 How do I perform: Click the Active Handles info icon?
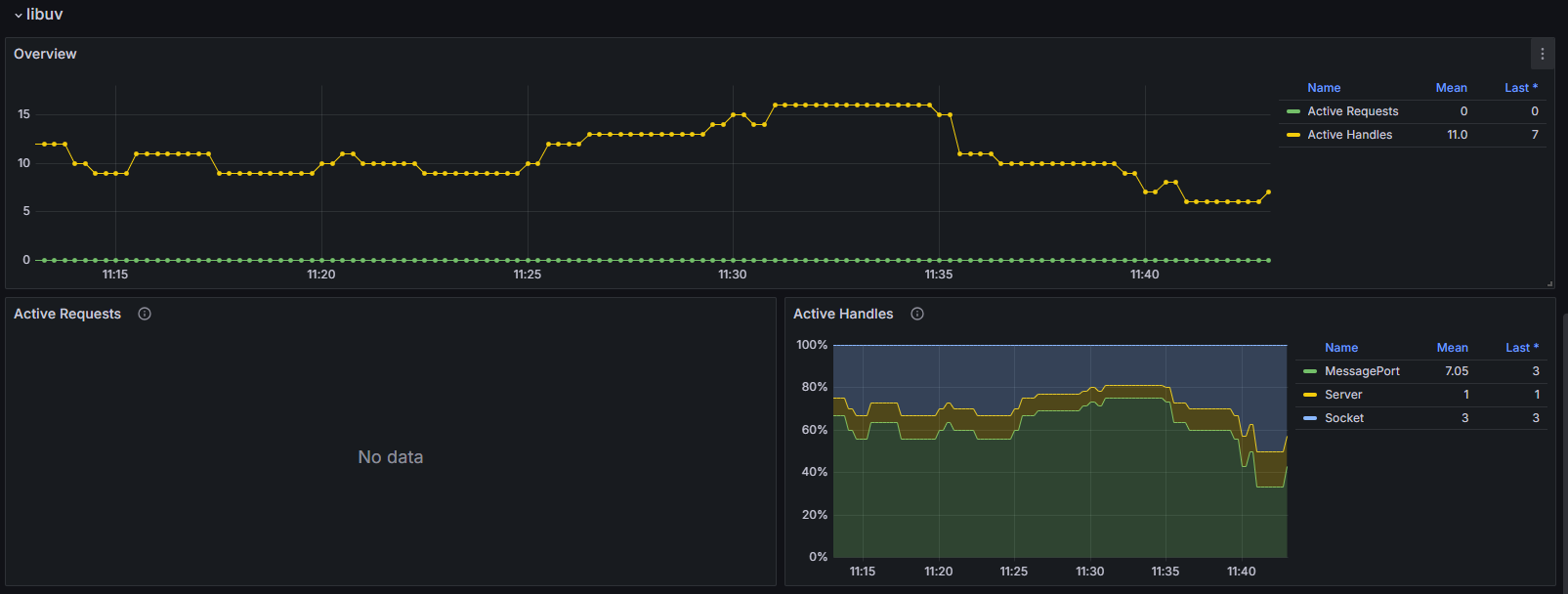(917, 314)
